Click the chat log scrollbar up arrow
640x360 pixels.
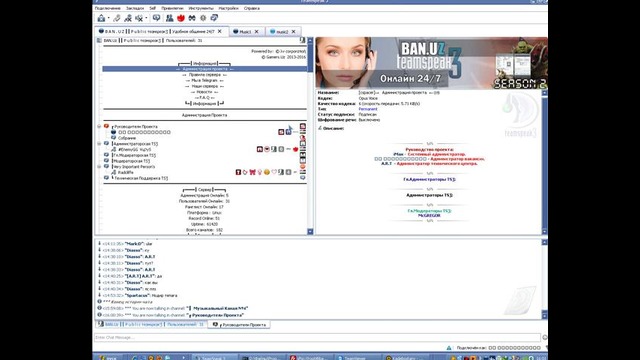[x=544, y=242]
